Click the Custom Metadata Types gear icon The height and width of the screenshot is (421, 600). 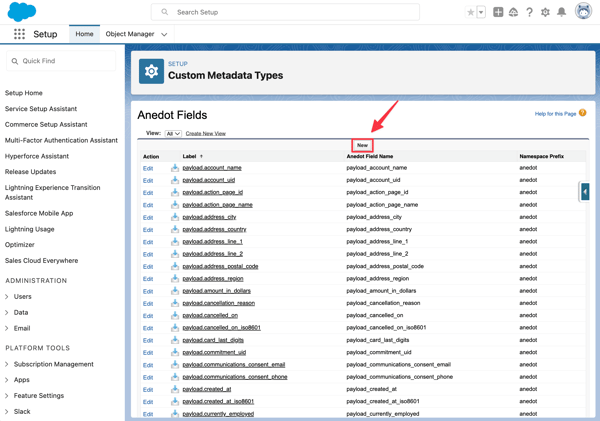(x=151, y=71)
